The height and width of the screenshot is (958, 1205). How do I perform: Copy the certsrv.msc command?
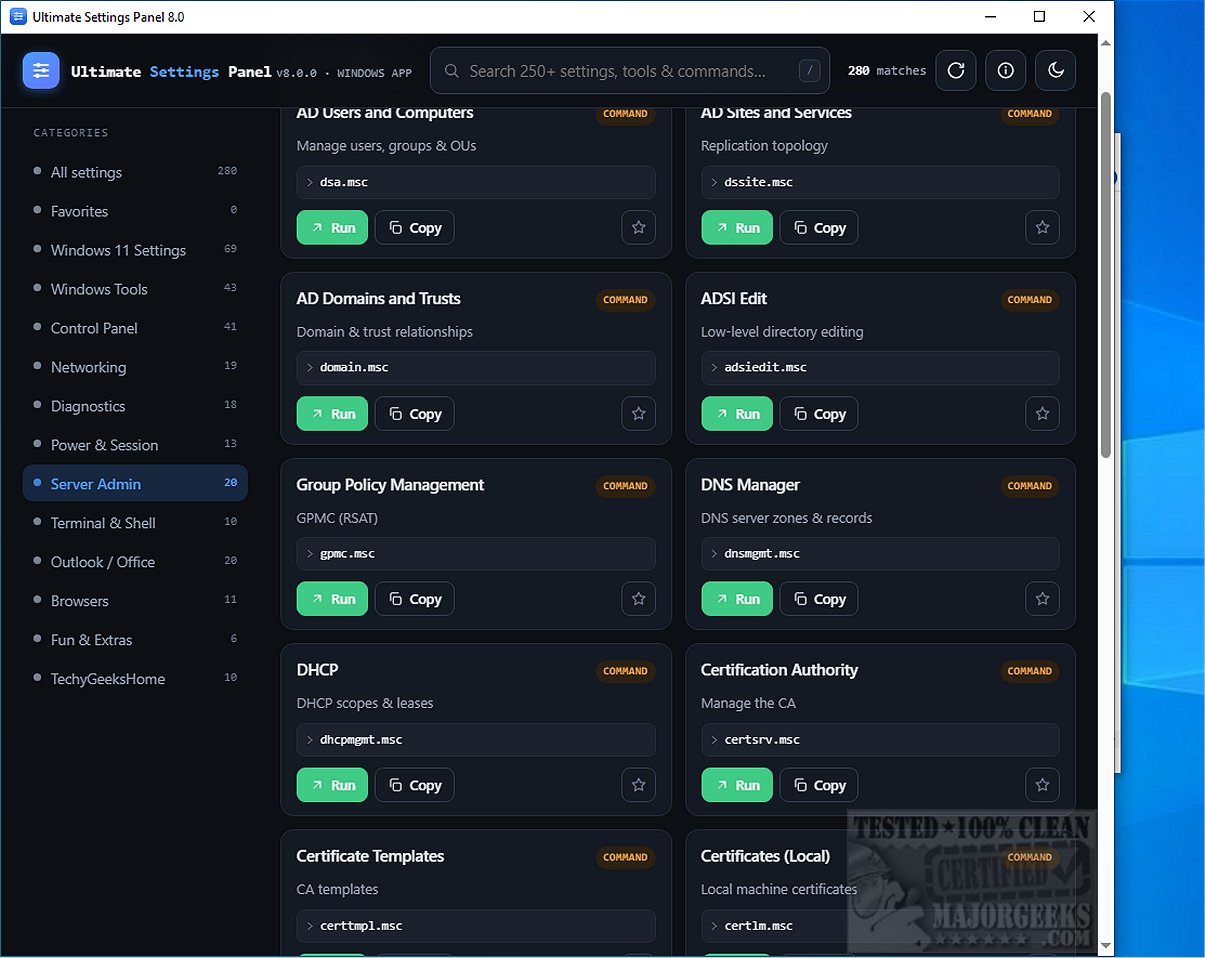[819, 785]
